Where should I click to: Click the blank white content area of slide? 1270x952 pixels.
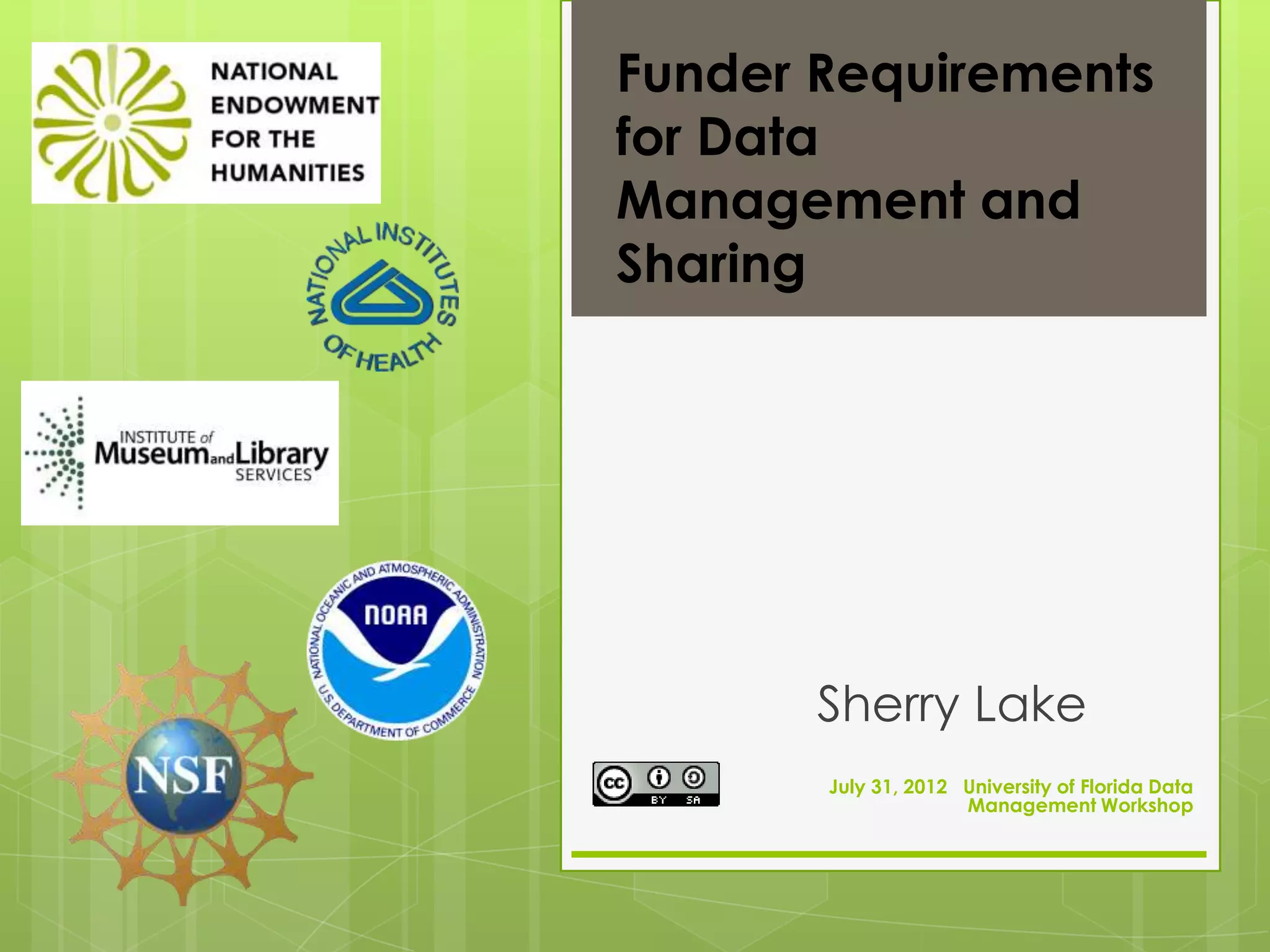(888, 496)
